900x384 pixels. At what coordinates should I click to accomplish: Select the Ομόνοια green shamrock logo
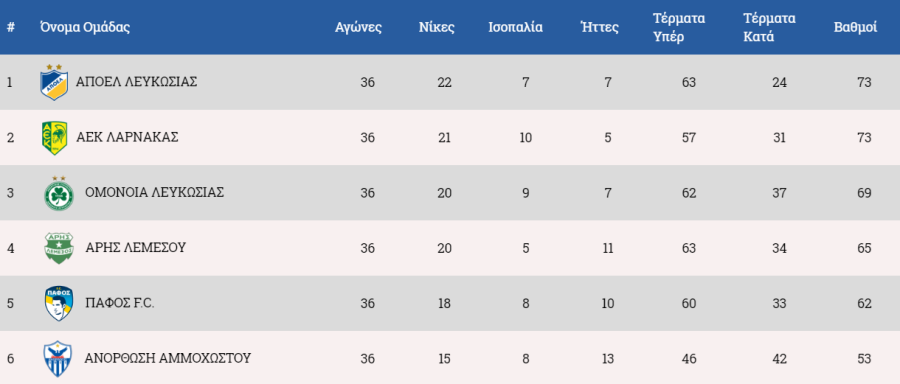pos(59,193)
